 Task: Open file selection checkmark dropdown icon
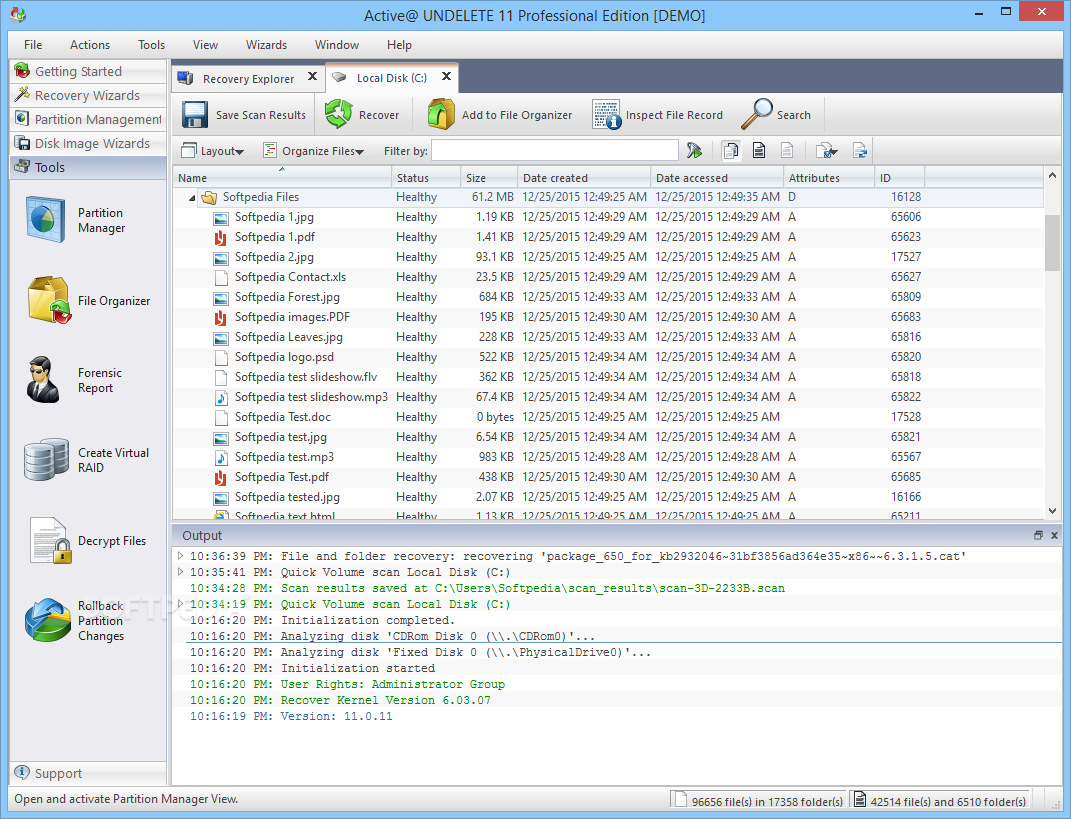click(826, 150)
